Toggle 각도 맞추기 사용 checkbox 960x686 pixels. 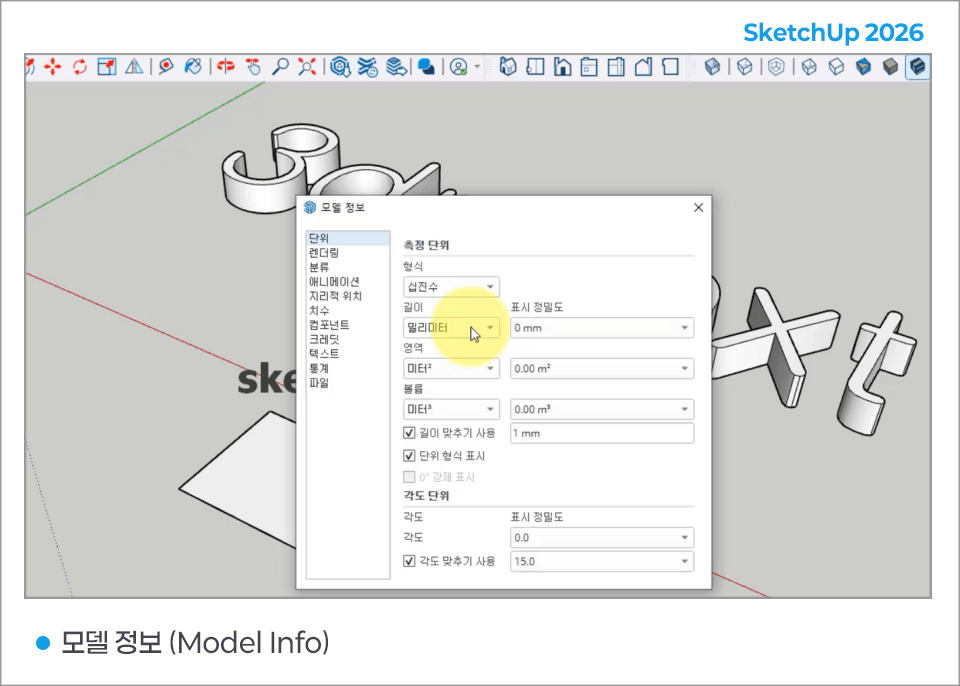(x=409, y=561)
